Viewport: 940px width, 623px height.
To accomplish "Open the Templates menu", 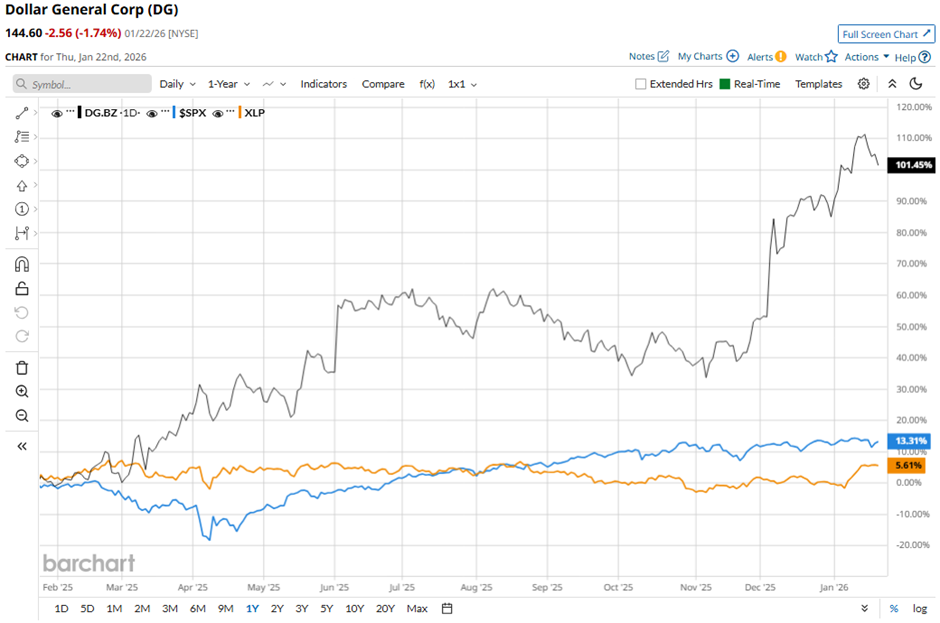I will pyautogui.click(x=818, y=84).
